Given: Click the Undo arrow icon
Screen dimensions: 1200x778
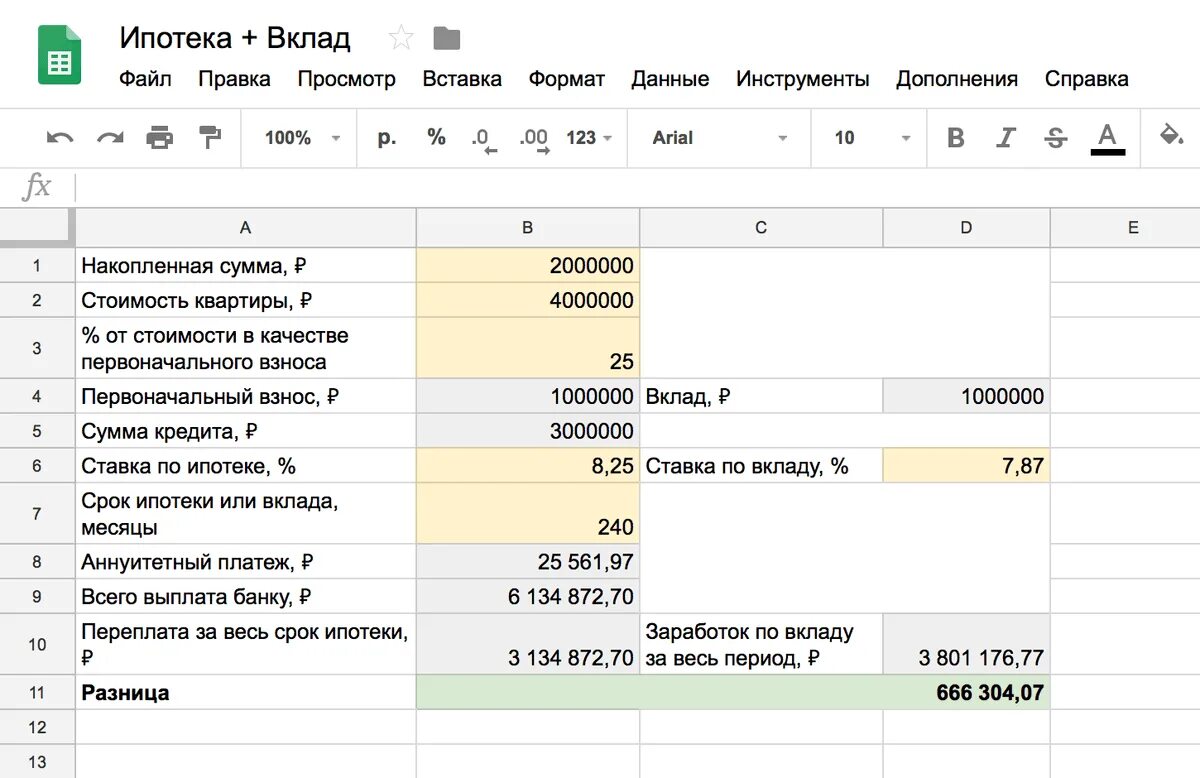Looking at the screenshot, I should pos(60,138).
